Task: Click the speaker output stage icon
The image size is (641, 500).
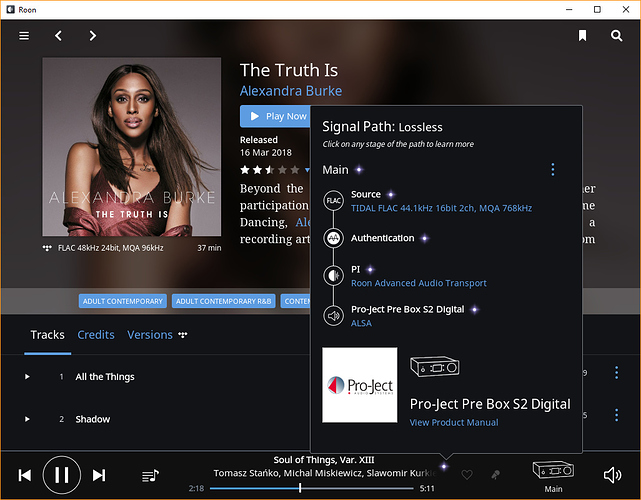Action: [x=334, y=316]
